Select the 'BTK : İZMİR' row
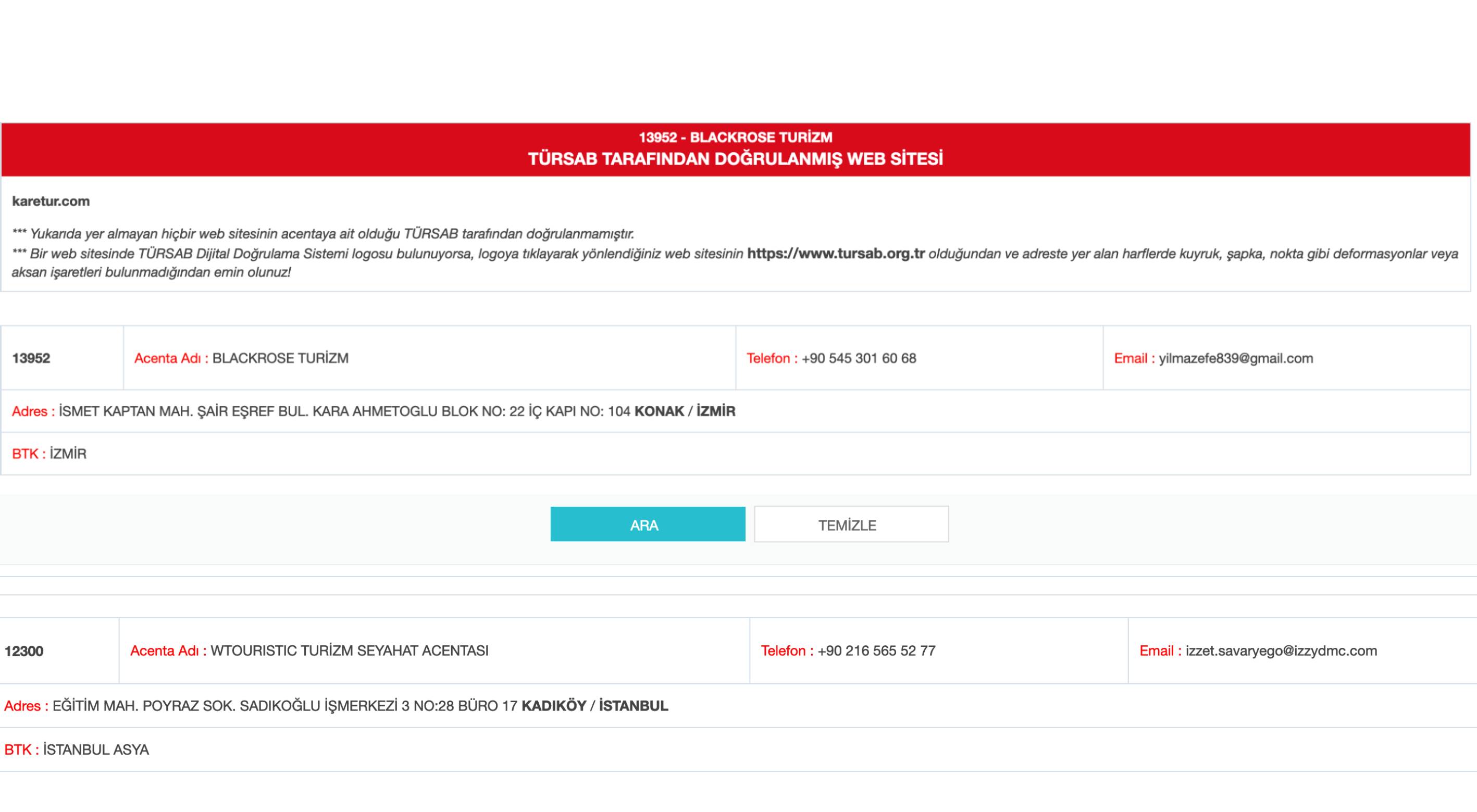Screen dimensions: 1477x812 (x=736, y=454)
